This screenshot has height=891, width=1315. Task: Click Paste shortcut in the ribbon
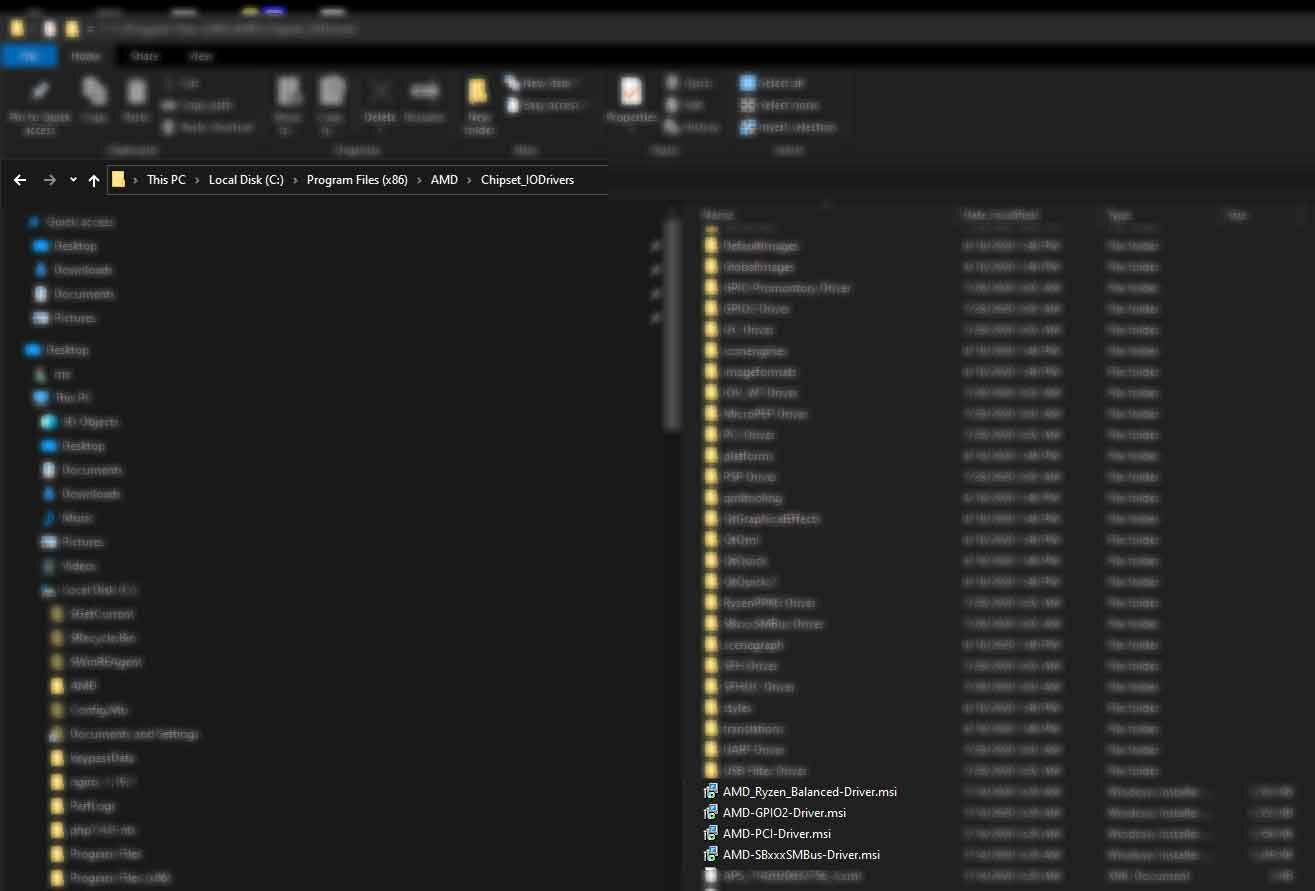[x=208, y=127]
